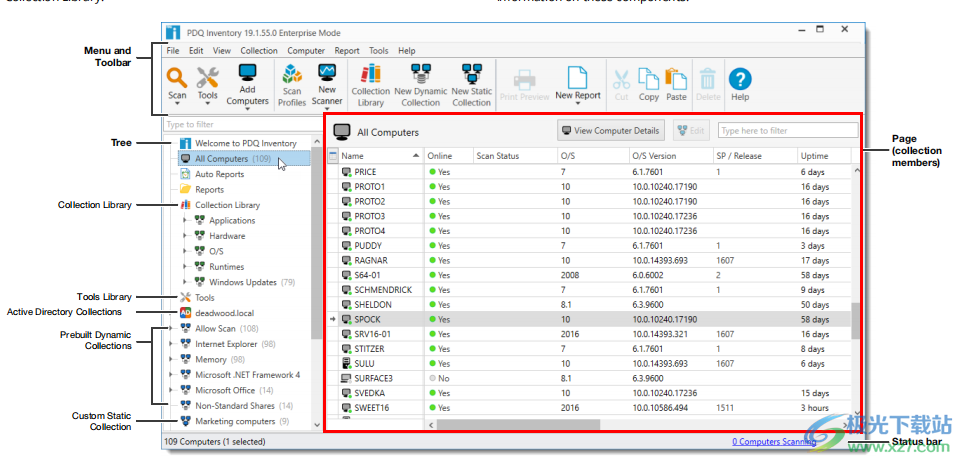The width and height of the screenshot is (963, 463).
Task: Expand the Microsoft Office collection
Action: click(170, 391)
